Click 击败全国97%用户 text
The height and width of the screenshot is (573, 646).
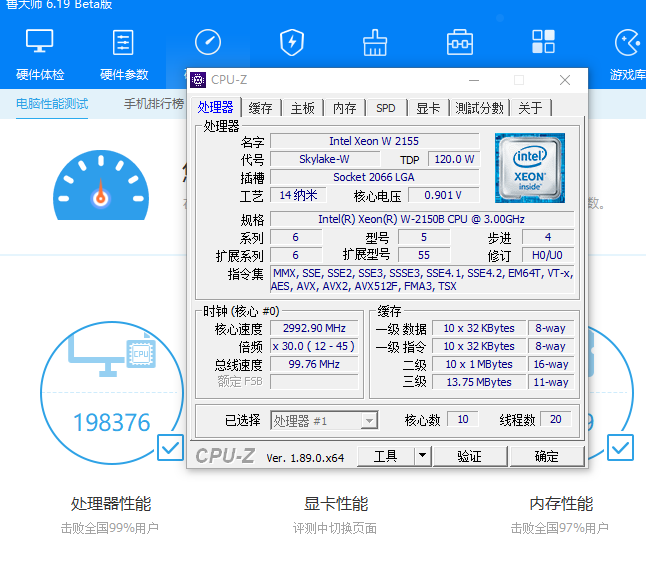560,528
